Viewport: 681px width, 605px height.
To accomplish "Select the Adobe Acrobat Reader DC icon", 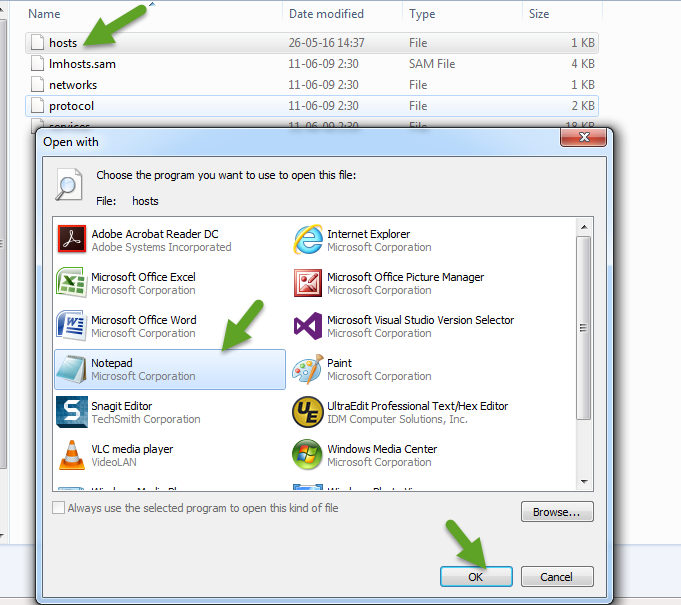I will tap(72, 239).
